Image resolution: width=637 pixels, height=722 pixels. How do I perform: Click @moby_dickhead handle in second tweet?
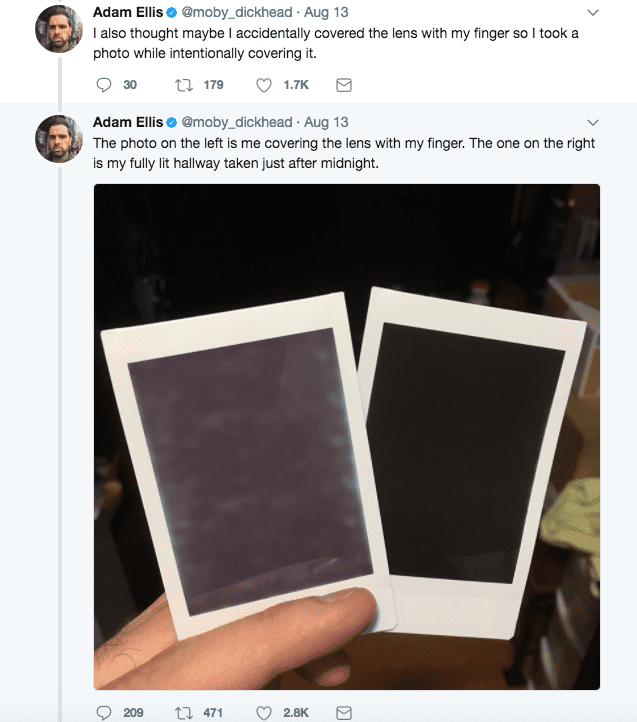click(237, 122)
